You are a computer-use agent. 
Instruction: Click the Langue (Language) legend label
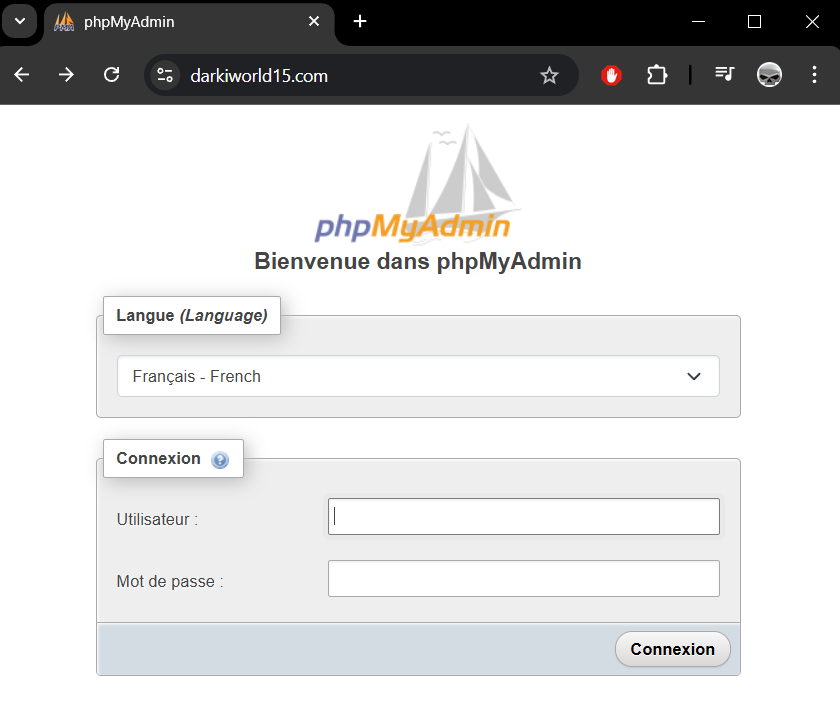[x=192, y=316]
